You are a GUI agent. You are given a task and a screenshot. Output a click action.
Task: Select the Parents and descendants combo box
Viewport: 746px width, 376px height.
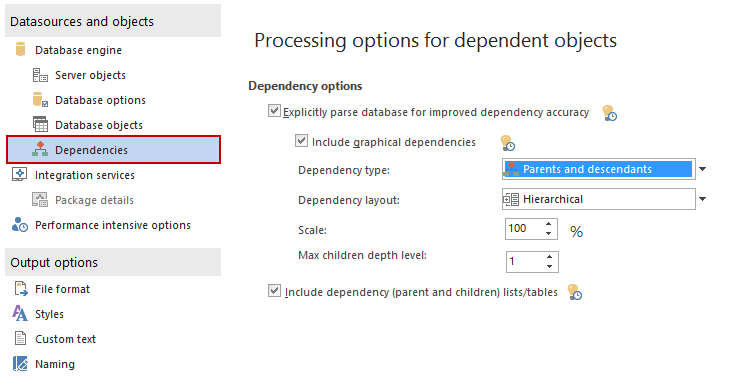(x=599, y=169)
